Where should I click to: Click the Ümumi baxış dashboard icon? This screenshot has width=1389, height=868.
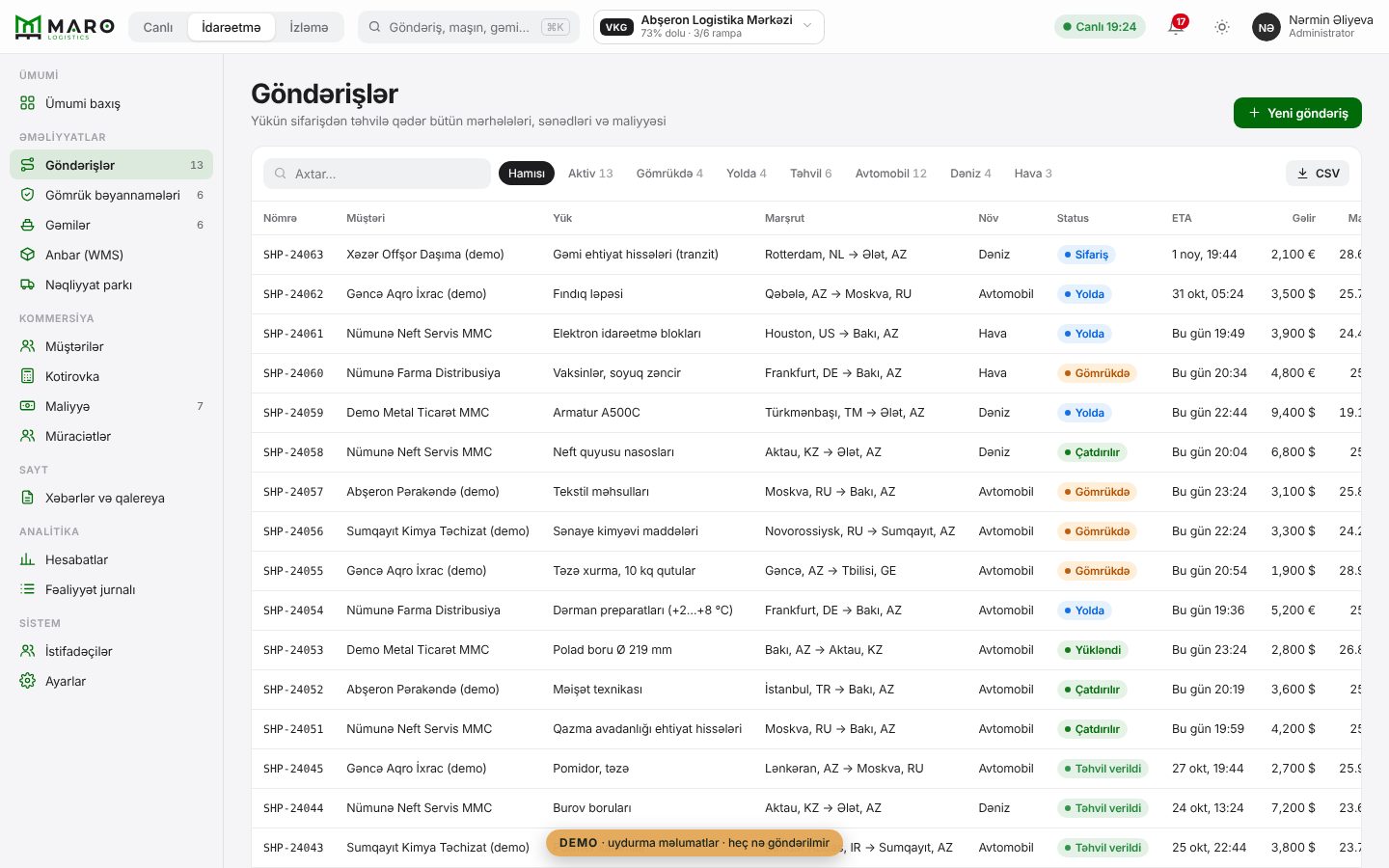pyautogui.click(x=28, y=103)
